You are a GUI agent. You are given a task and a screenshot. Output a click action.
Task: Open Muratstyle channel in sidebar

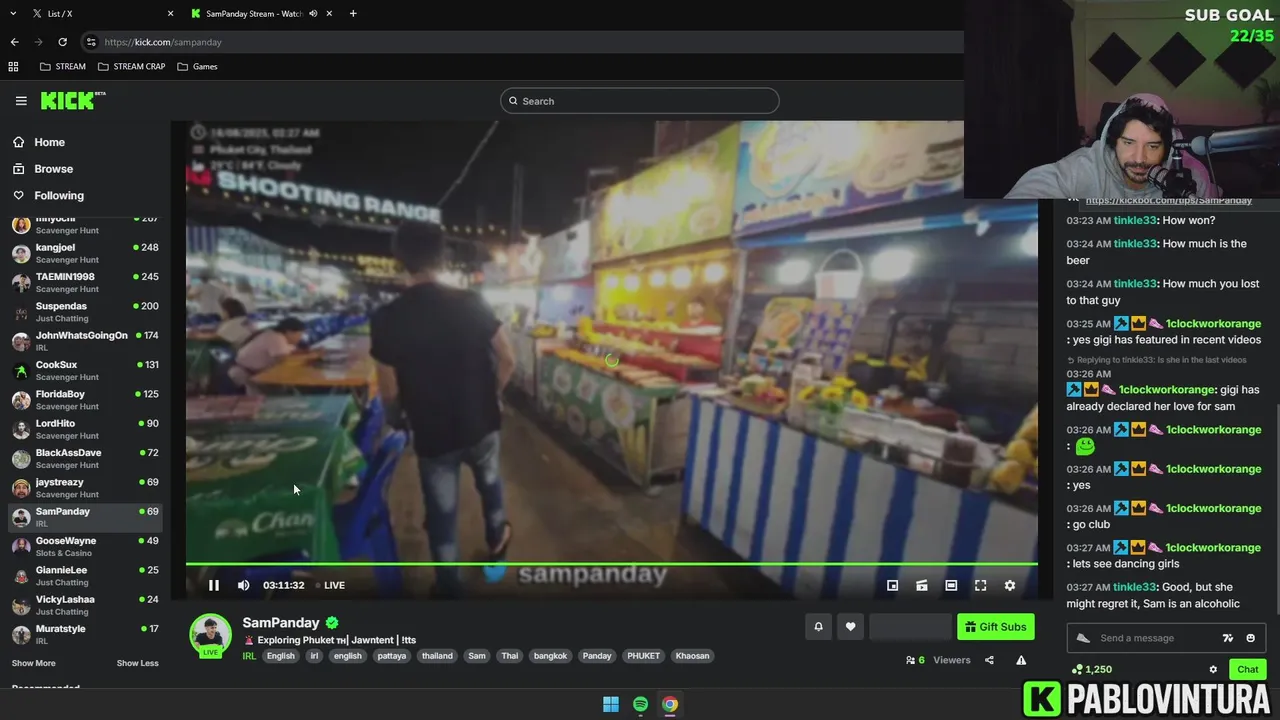85,634
